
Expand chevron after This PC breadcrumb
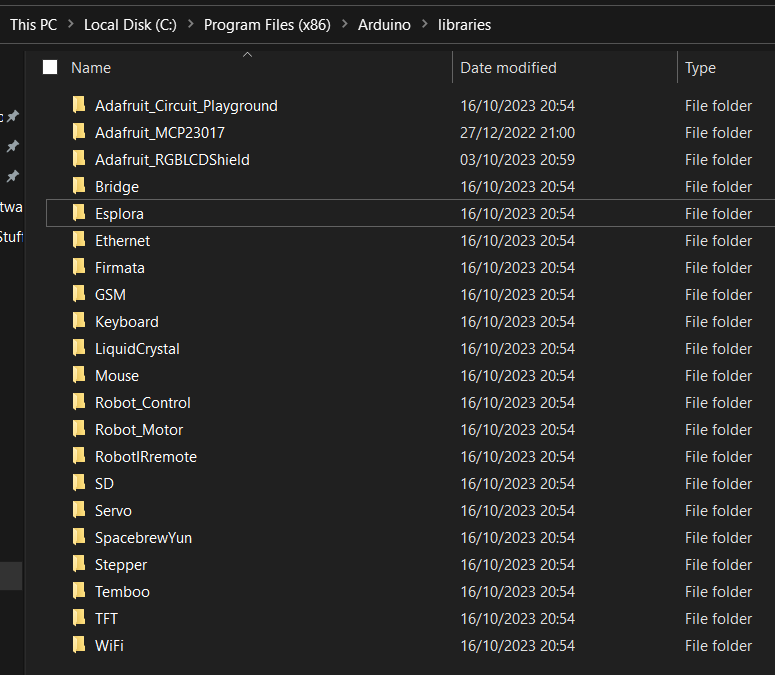(x=71, y=24)
